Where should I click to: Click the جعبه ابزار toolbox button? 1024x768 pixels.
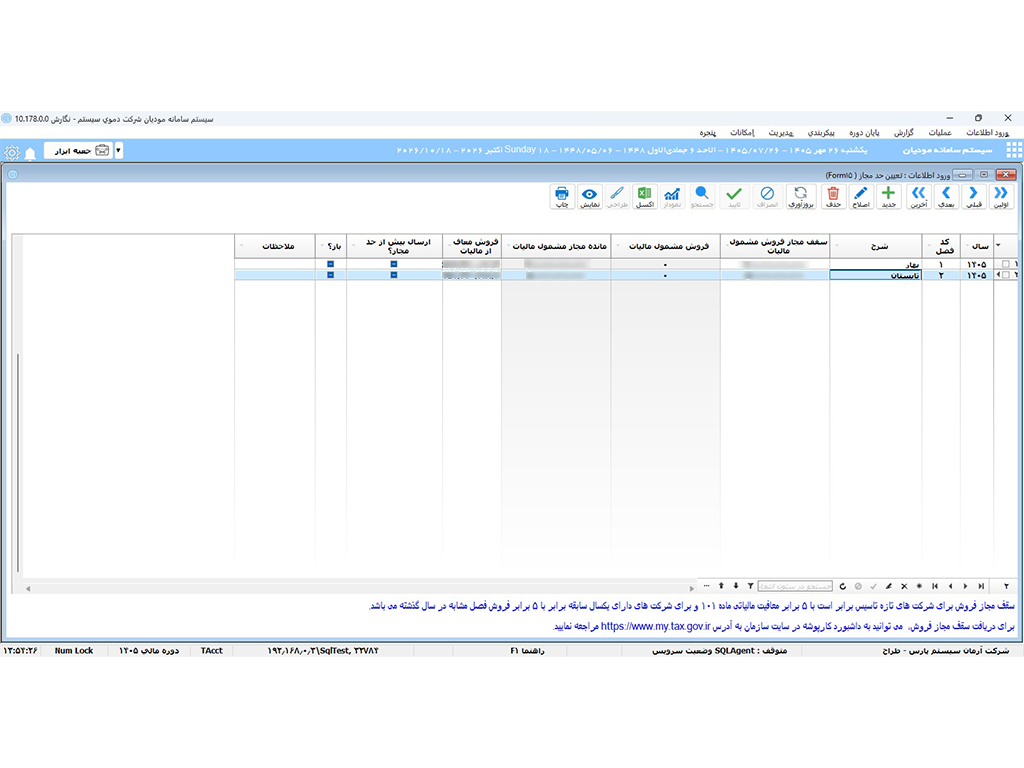pyautogui.click(x=78, y=150)
